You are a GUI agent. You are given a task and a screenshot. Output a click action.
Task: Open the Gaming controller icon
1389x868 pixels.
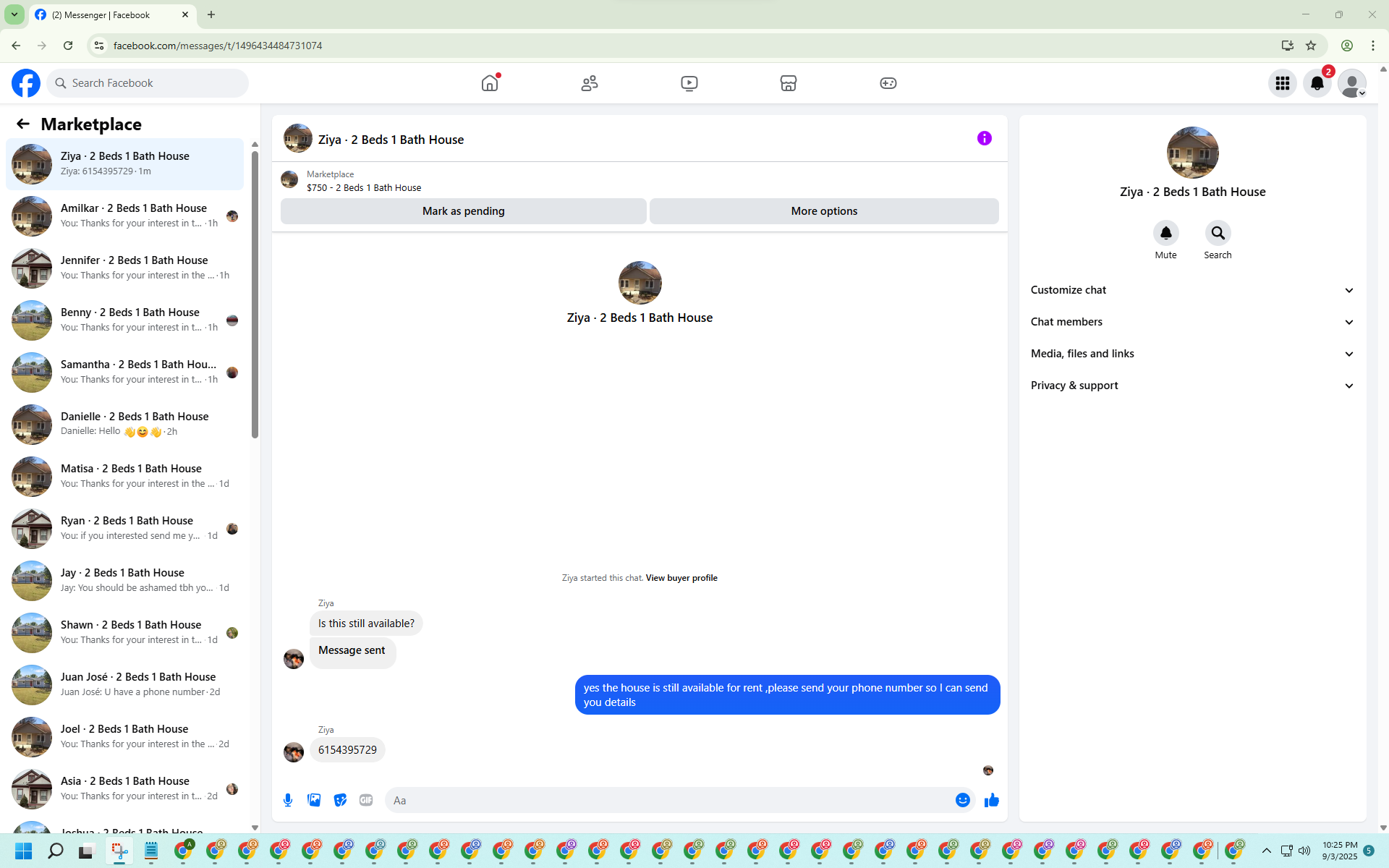[888, 83]
